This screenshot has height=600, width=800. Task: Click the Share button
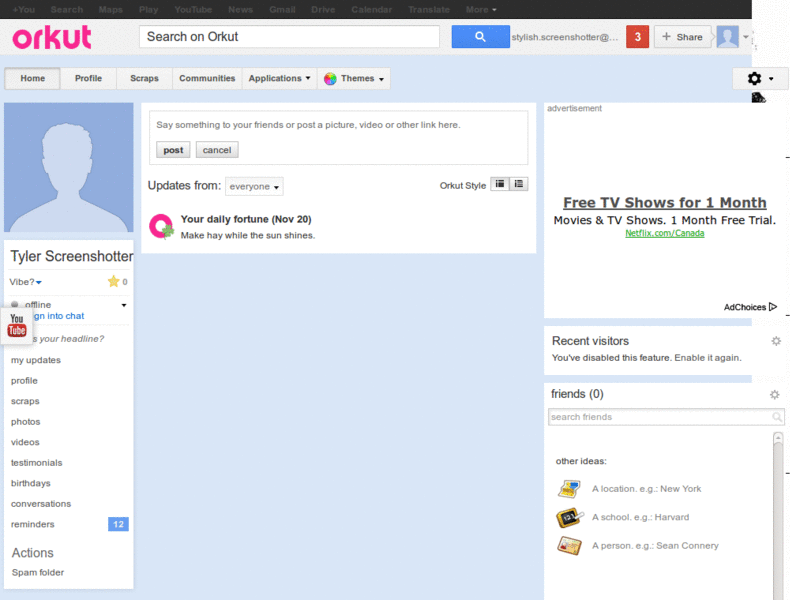[x=683, y=37]
